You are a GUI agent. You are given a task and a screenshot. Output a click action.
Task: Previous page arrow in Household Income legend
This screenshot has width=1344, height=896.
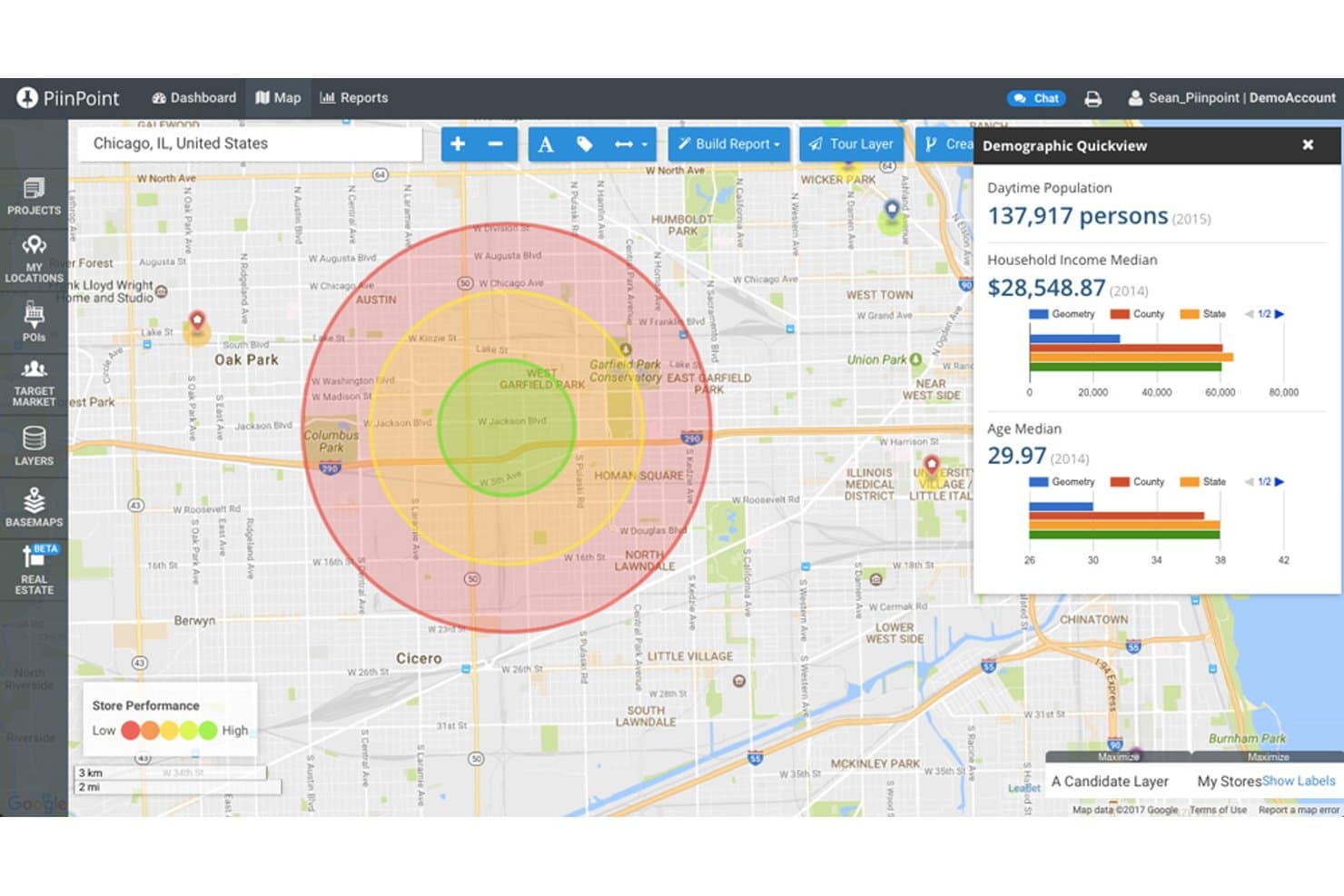click(x=1249, y=314)
